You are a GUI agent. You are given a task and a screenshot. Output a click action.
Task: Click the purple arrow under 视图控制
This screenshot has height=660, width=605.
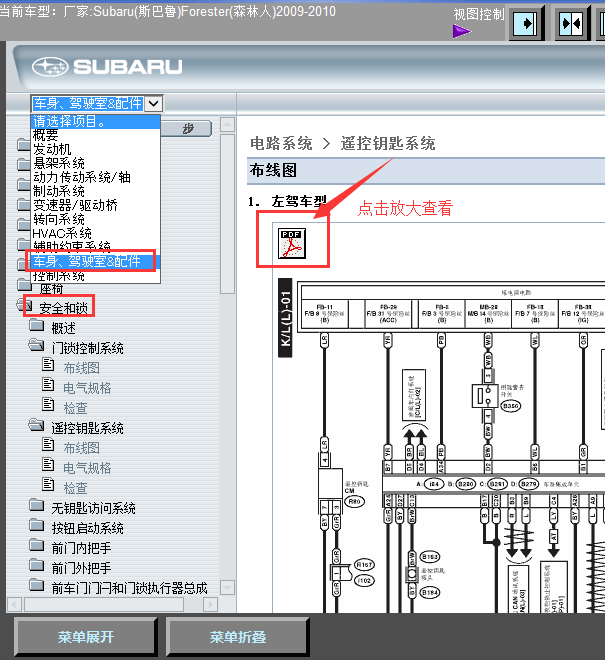[x=461, y=31]
